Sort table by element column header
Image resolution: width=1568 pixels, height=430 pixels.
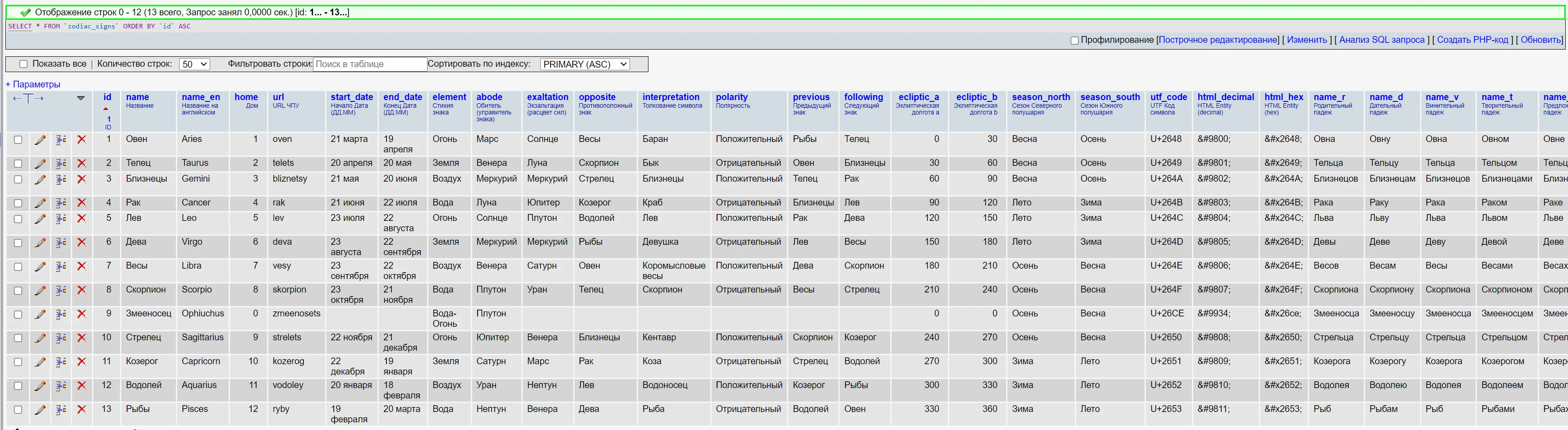449,97
